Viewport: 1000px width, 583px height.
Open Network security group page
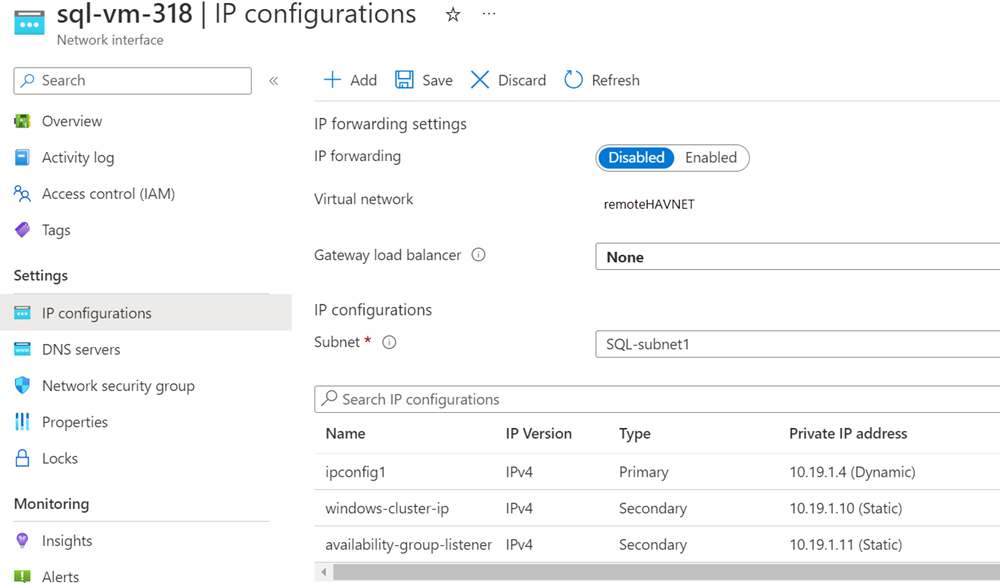118,386
